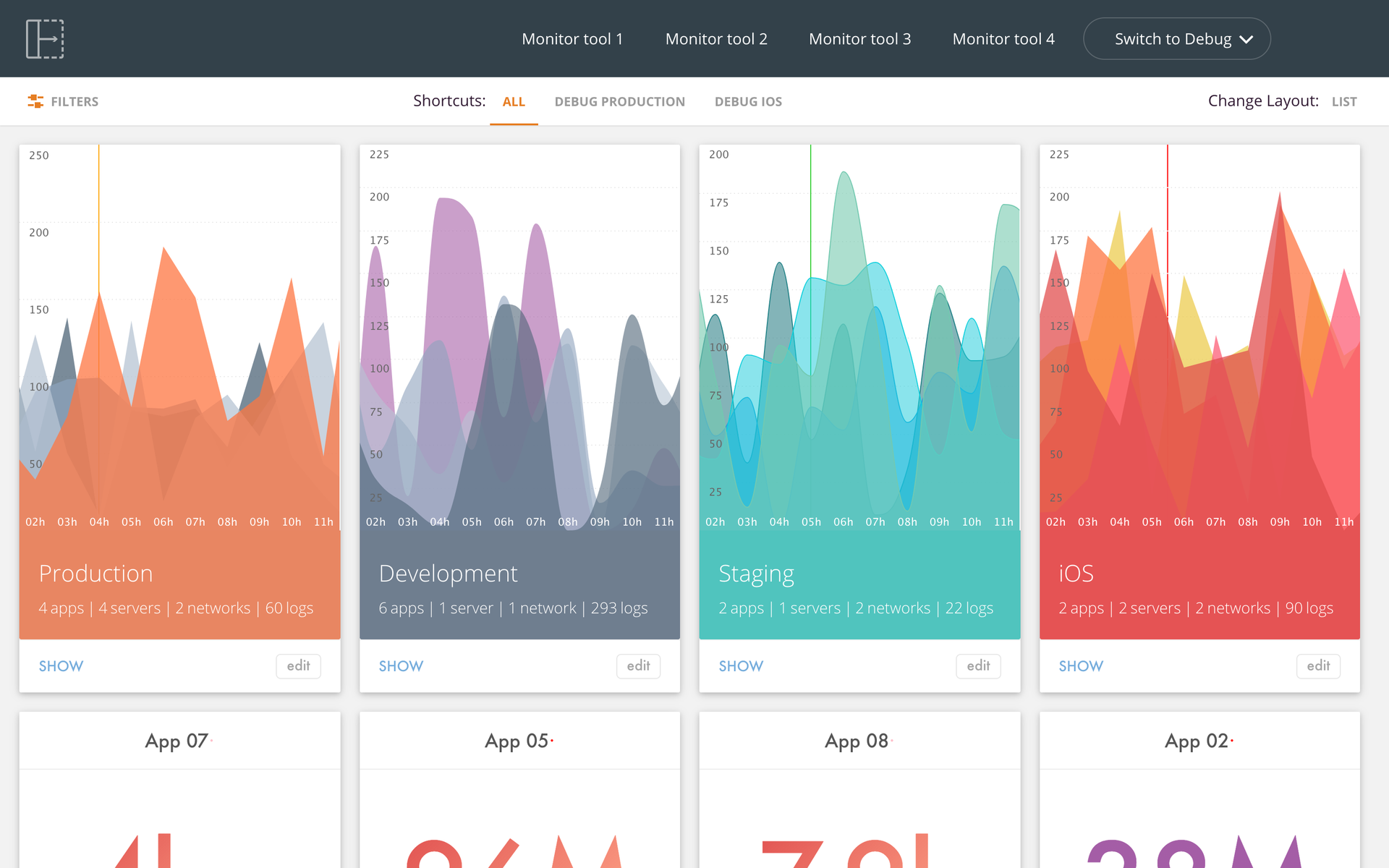The width and height of the screenshot is (1389, 868).
Task: Open the Switch to Debug dropdown
Action: [1176, 38]
